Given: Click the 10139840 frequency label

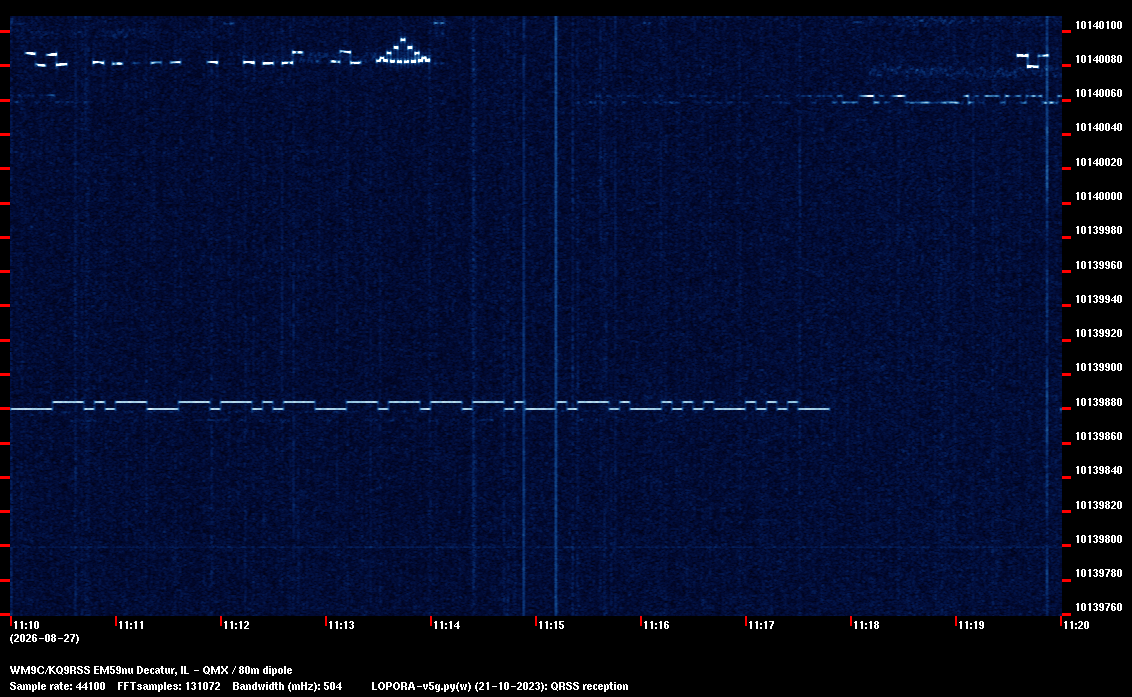Looking at the screenshot, I should [1099, 470].
